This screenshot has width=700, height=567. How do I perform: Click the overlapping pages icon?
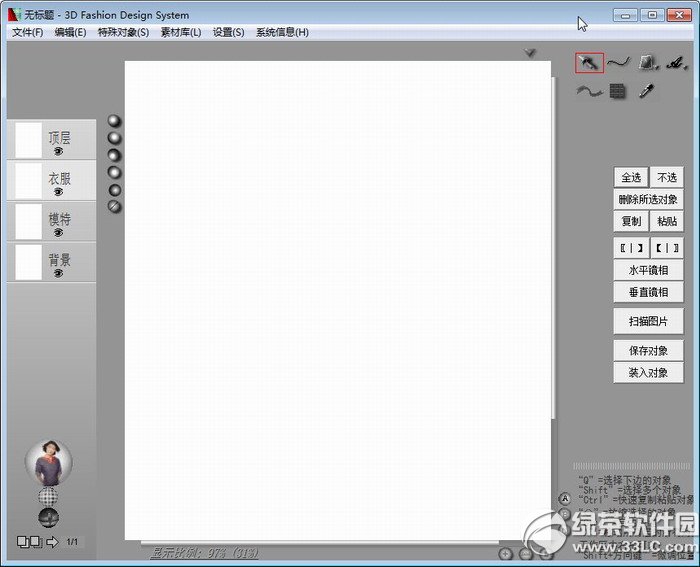point(23,542)
